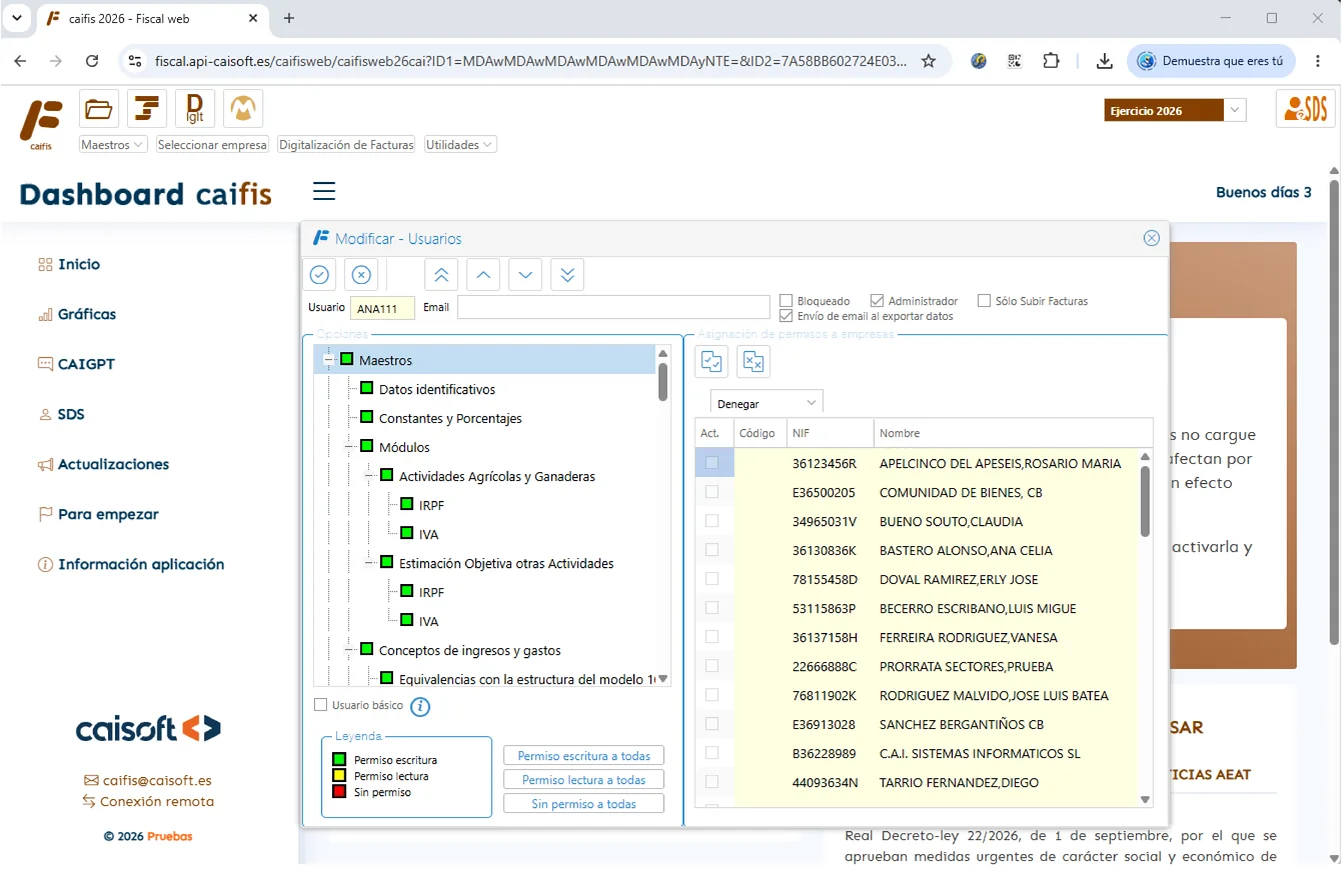Enable Sólo Subir Facturas checkbox
Screen dimensions: 1342x874
(984, 301)
